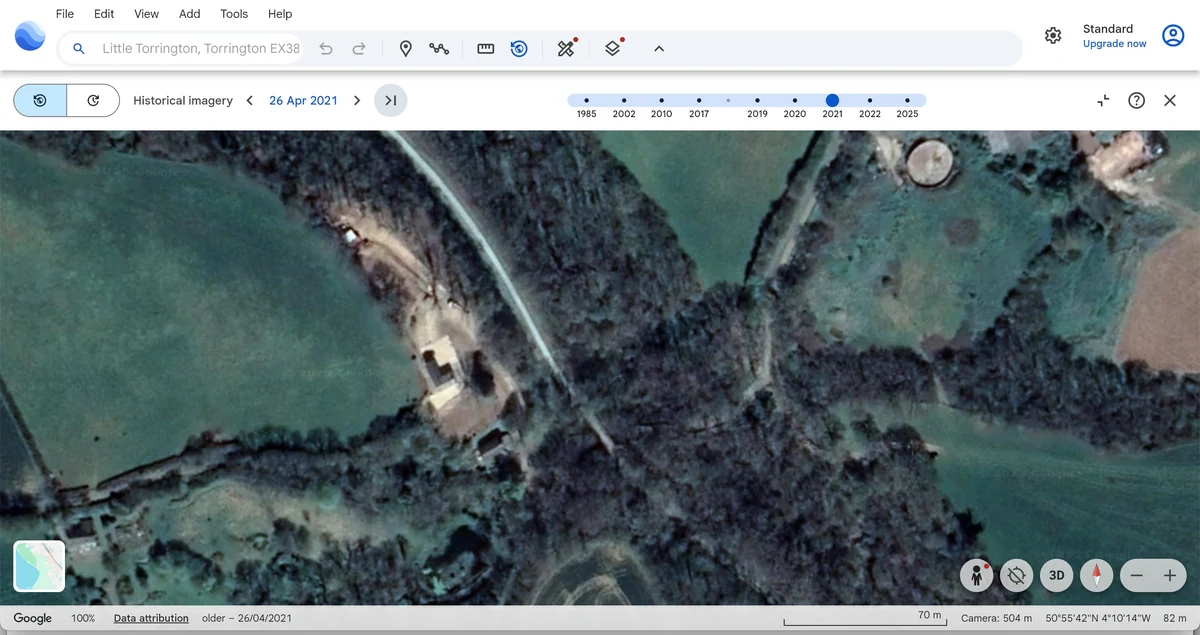1200x635 pixels.
Task: Open historical imagery help
Action: point(1136,100)
